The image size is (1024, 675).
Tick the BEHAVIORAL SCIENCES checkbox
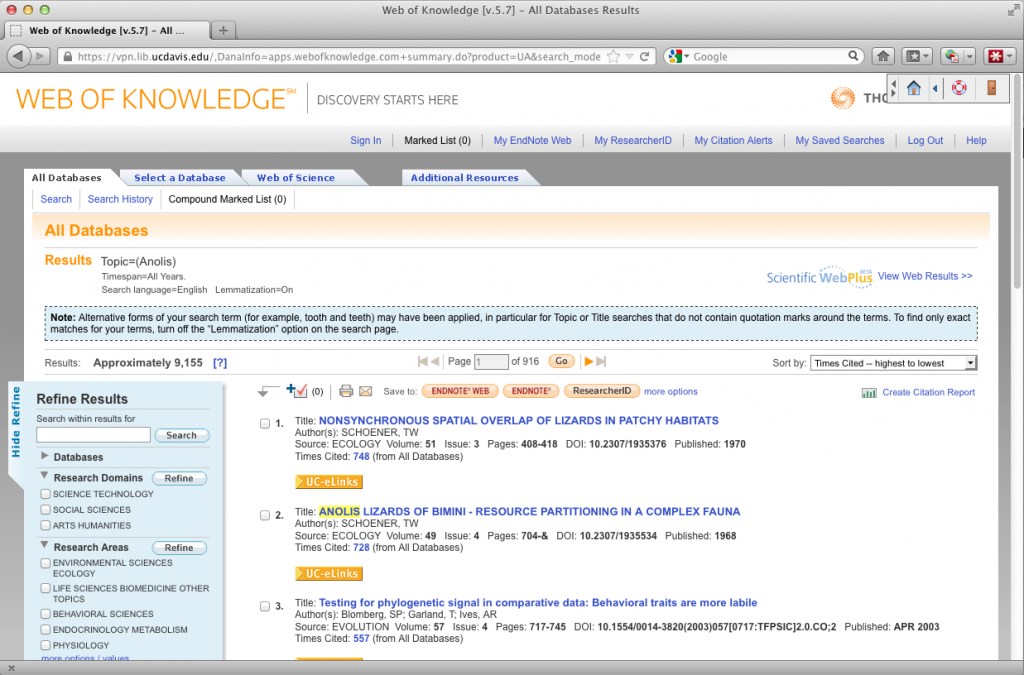pos(45,614)
